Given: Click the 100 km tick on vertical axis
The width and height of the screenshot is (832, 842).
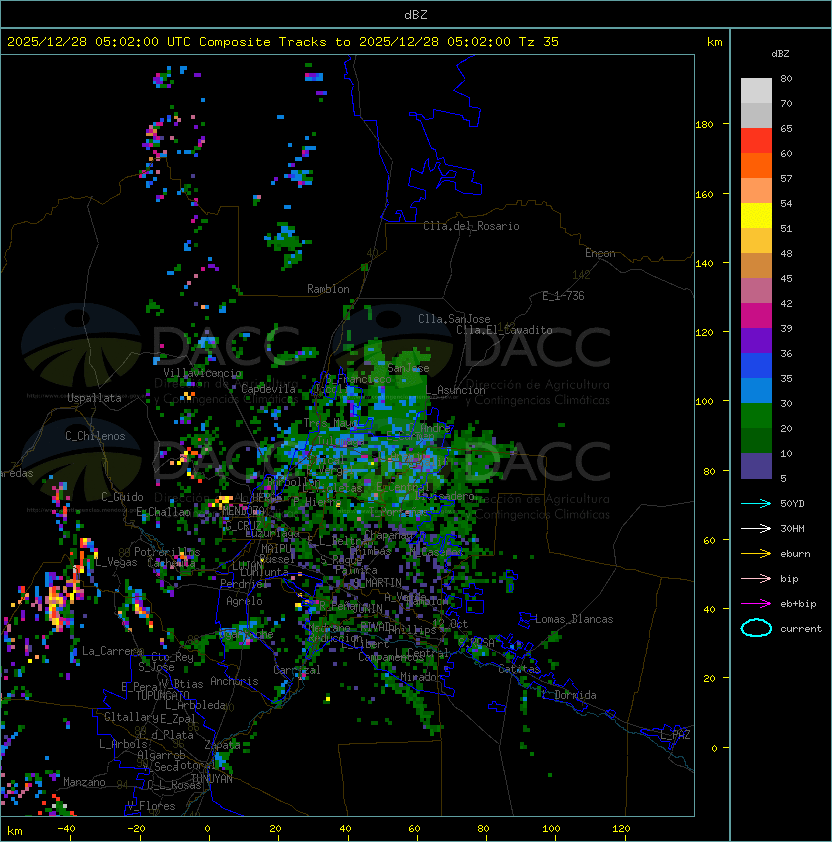Looking at the screenshot, I should (x=704, y=402).
